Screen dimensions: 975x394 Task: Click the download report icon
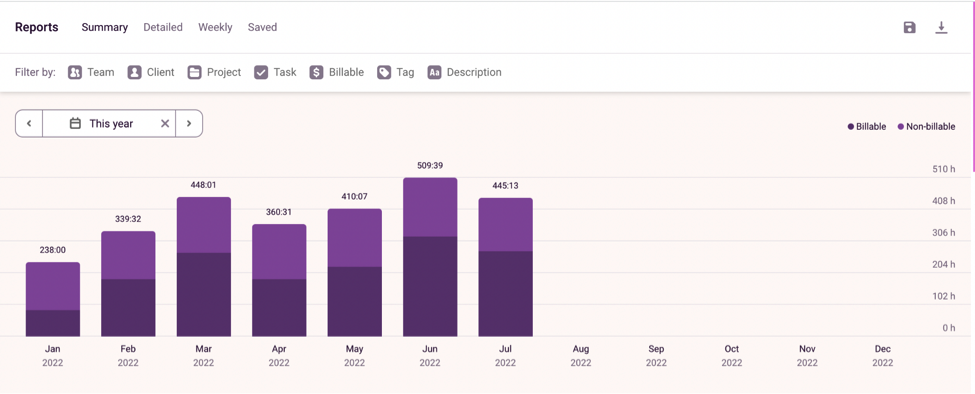(x=941, y=27)
